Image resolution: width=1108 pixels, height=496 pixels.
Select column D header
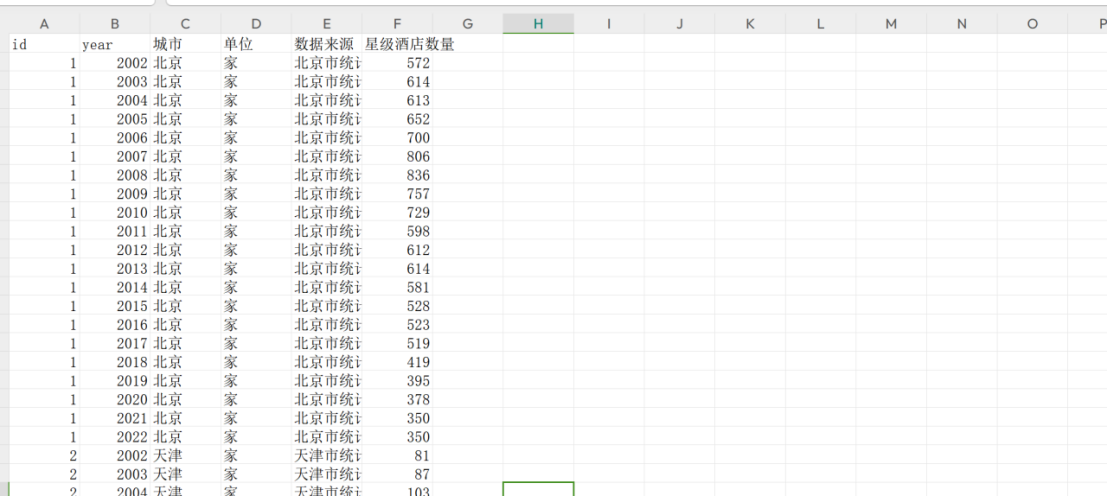(256, 24)
